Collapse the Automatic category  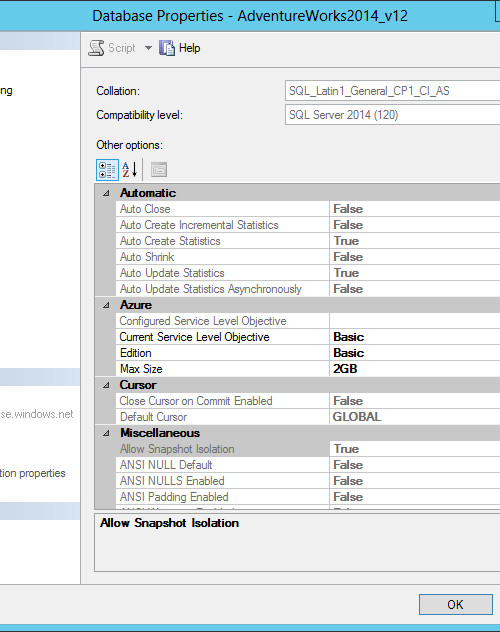106,193
